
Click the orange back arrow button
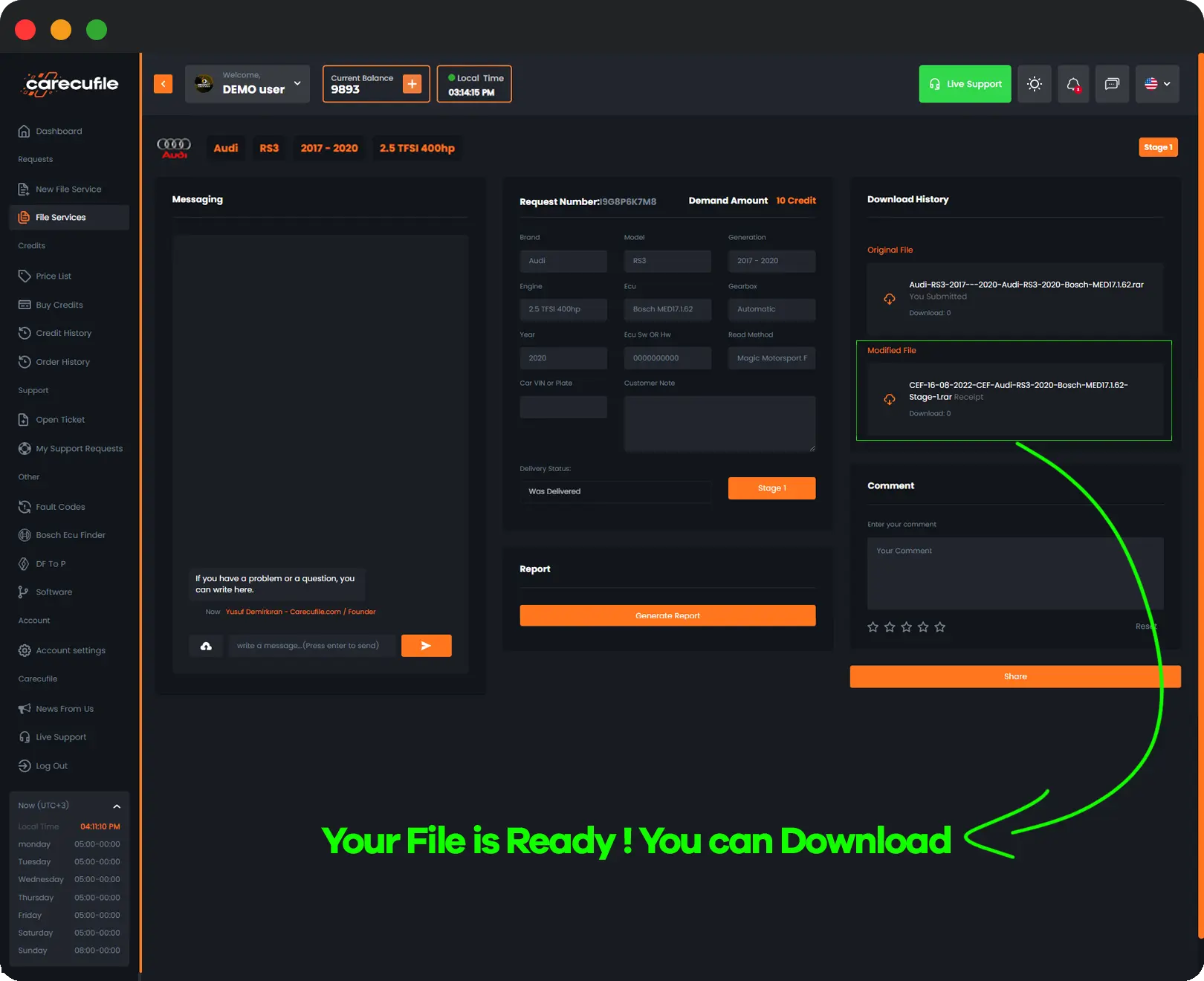click(163, 84)
